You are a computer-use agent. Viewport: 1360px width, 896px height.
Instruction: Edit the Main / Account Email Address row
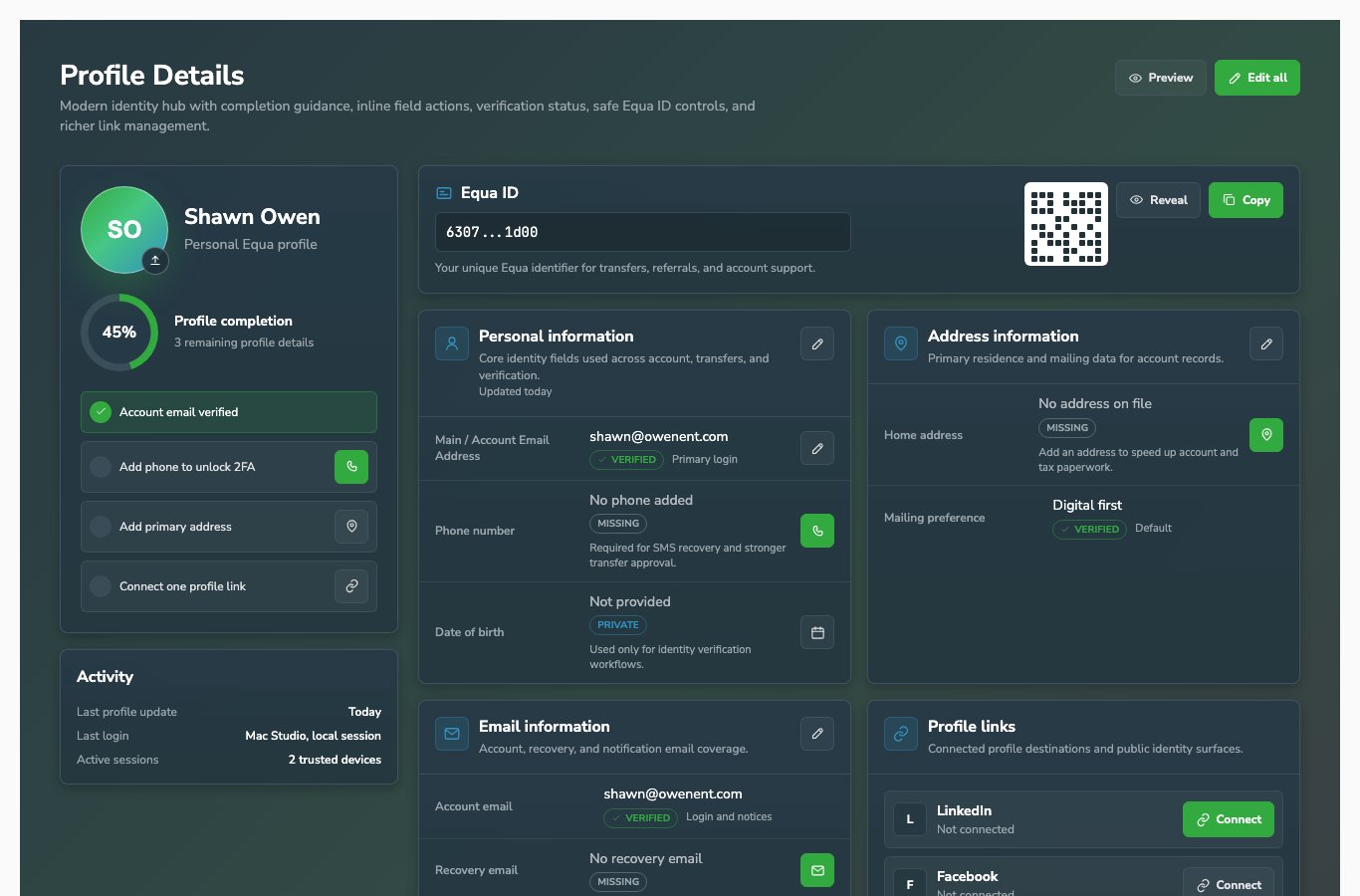click(817, 448)
